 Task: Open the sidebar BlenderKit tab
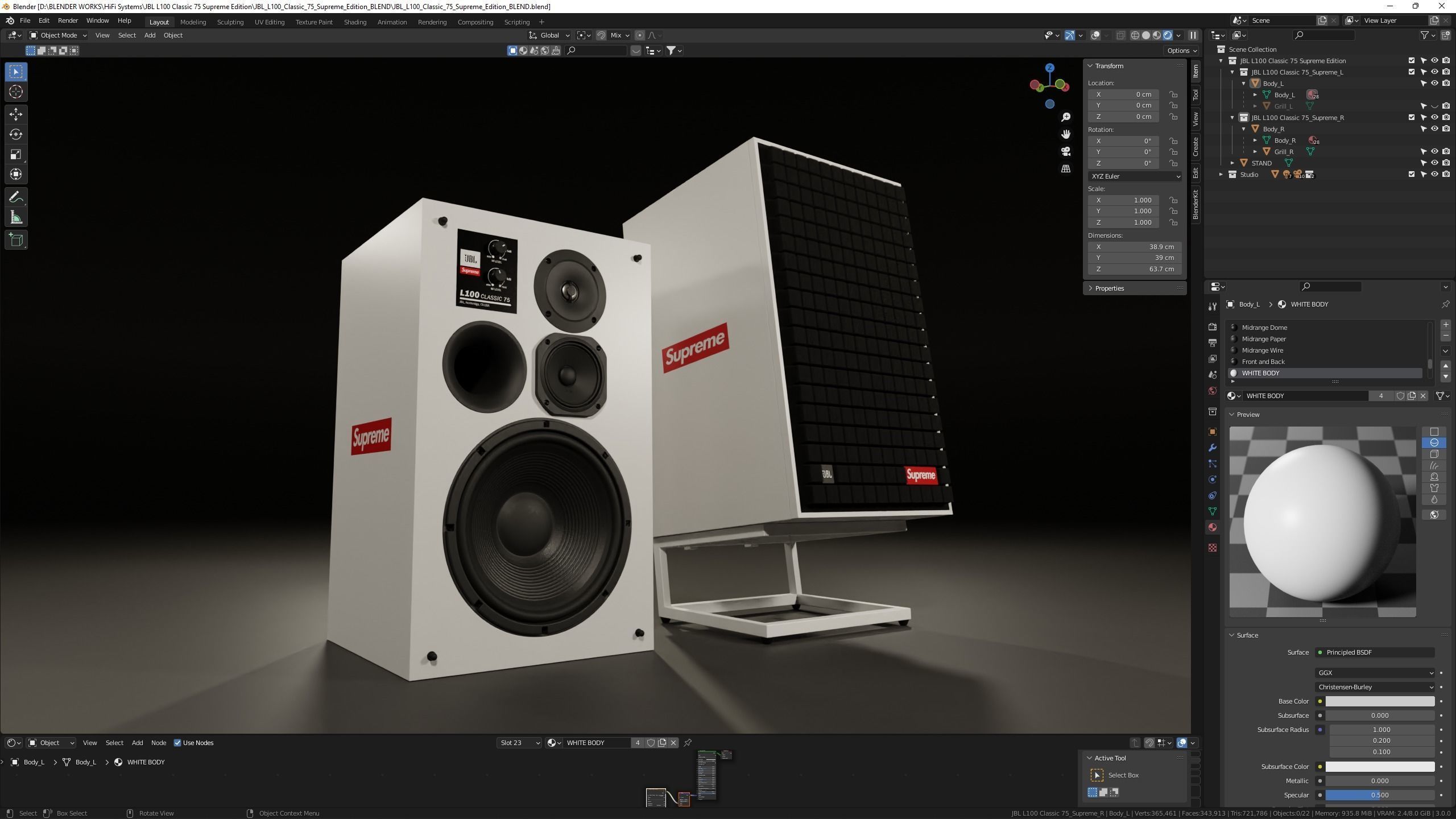coord(1196,205)
